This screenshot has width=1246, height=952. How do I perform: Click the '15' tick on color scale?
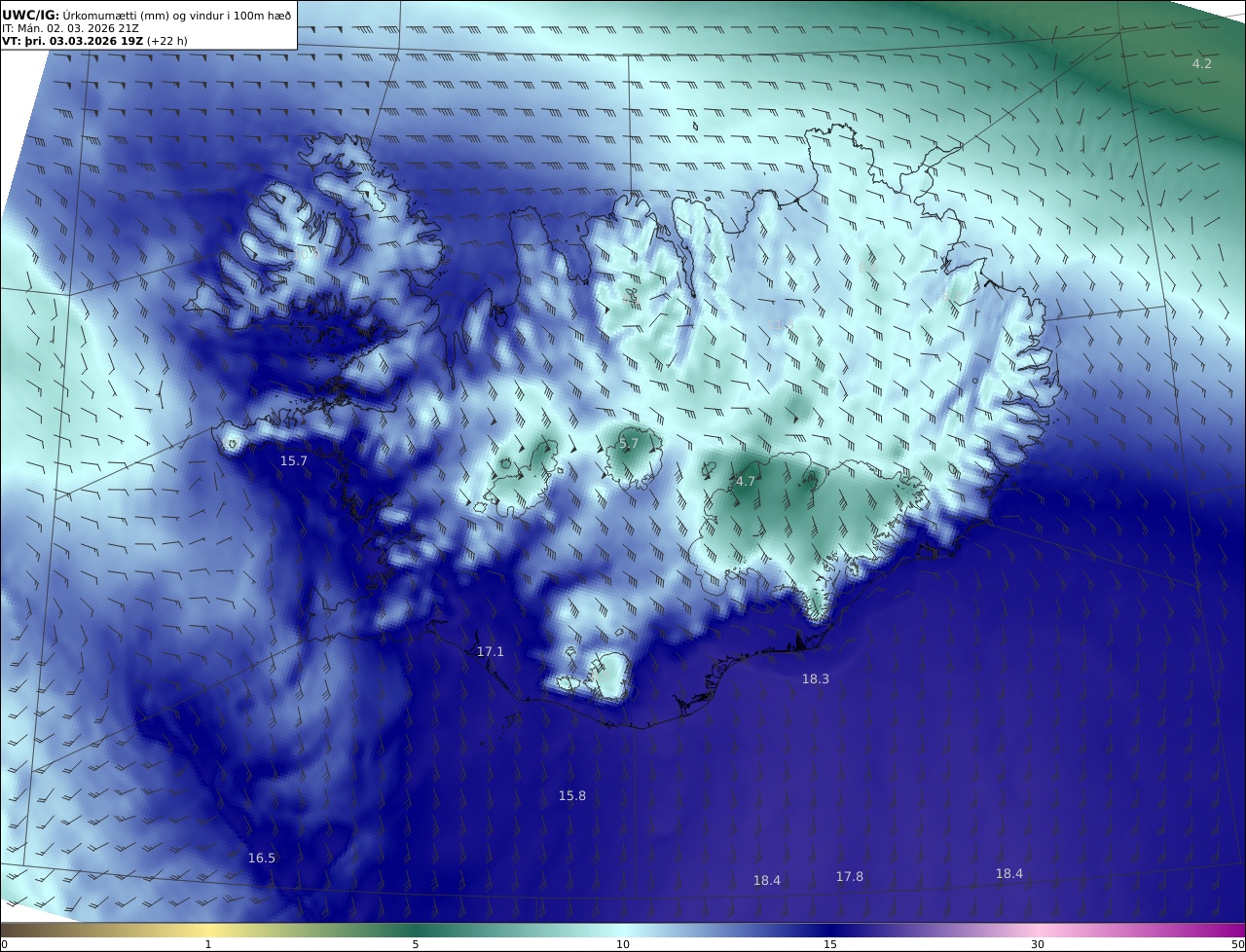[x=830, y=944]
